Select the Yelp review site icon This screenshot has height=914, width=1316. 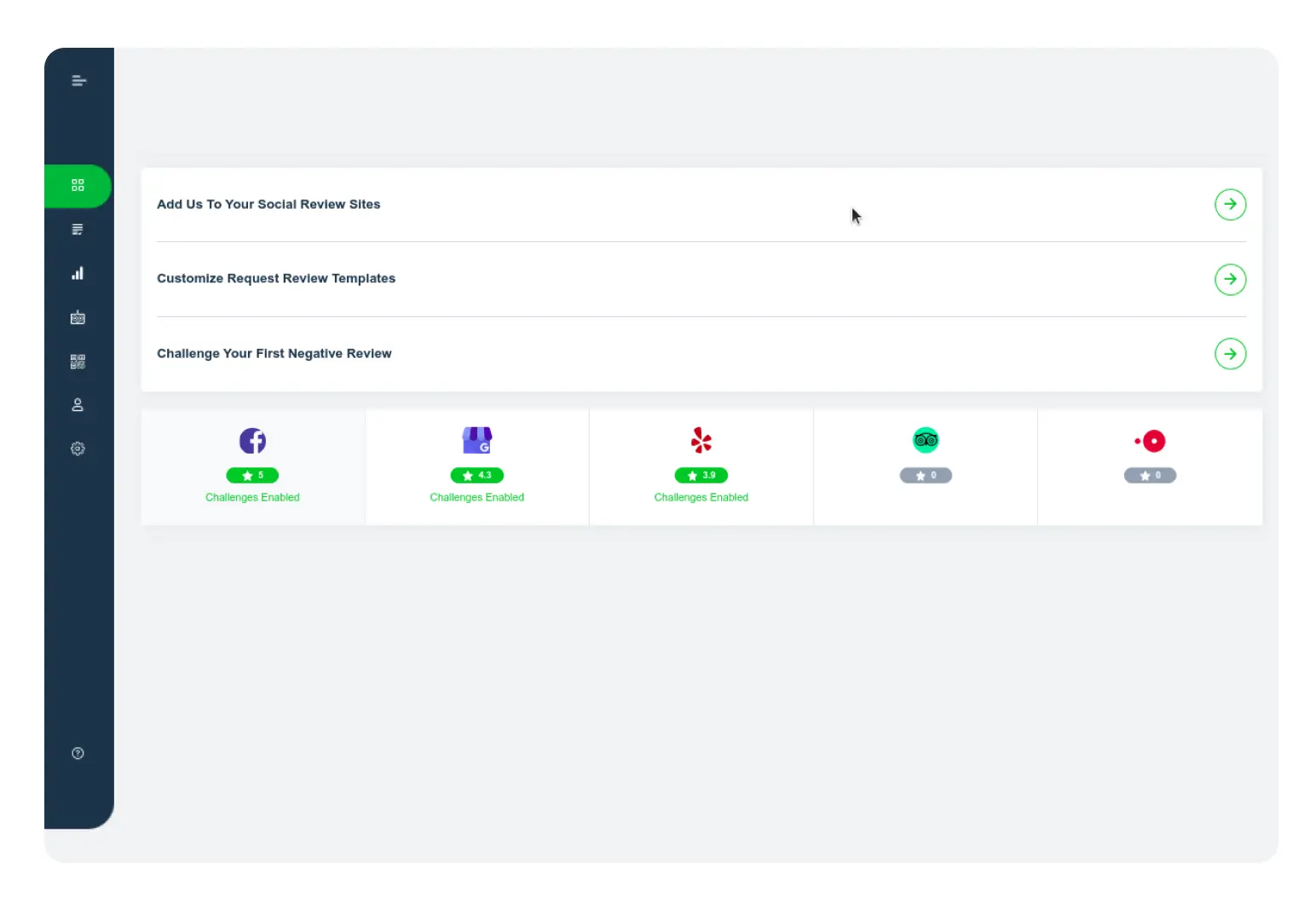coord(701,441)
